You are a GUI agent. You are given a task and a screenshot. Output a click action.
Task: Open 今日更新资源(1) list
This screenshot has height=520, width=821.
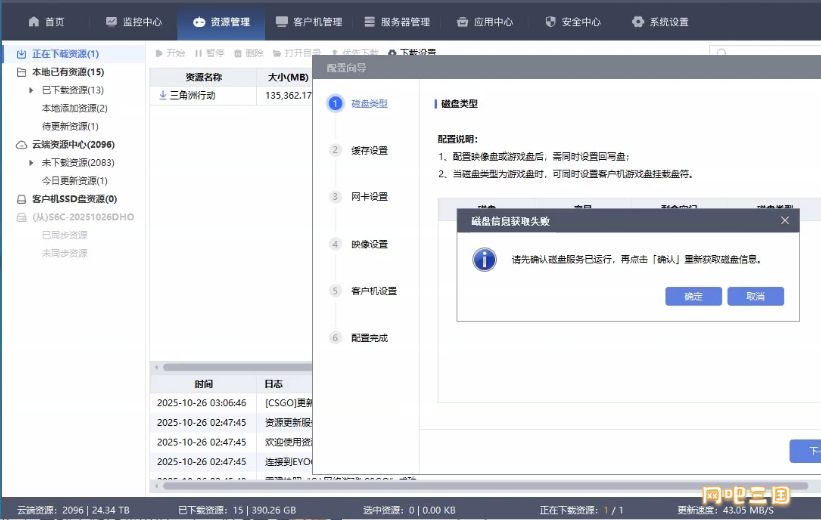pyautogui.click(x=75, y=181)
